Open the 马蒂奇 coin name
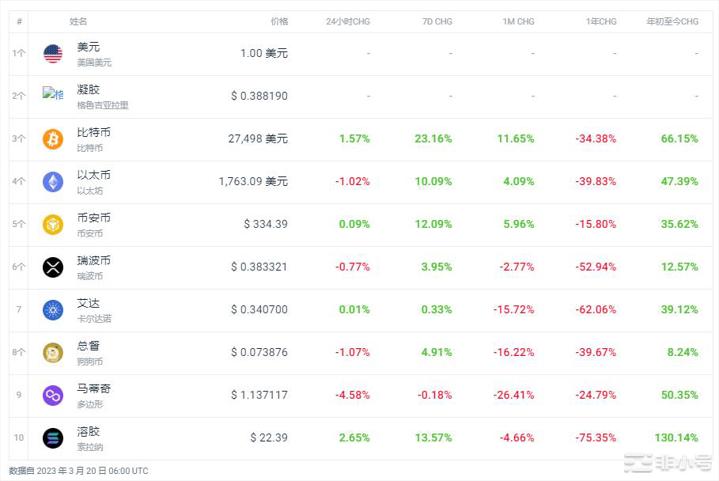The image size is (719, 481). pos(94,388)
